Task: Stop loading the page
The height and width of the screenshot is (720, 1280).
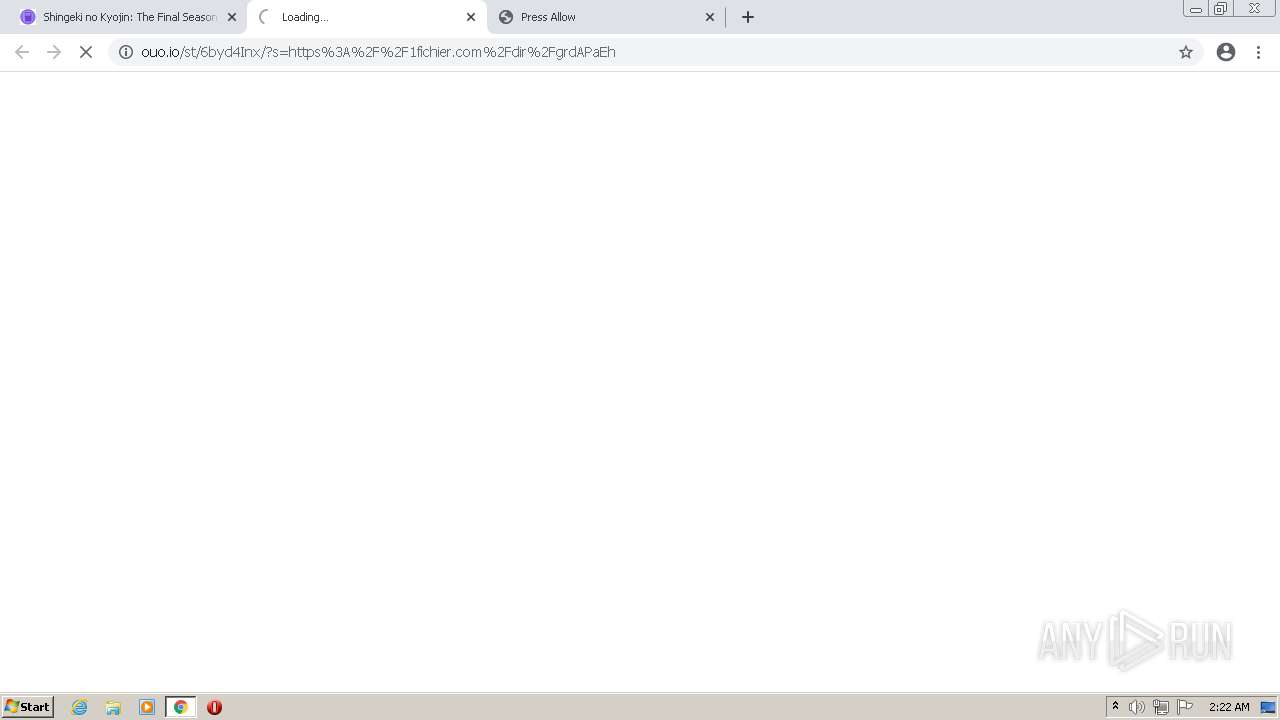Action: click(x=86, y=52)
